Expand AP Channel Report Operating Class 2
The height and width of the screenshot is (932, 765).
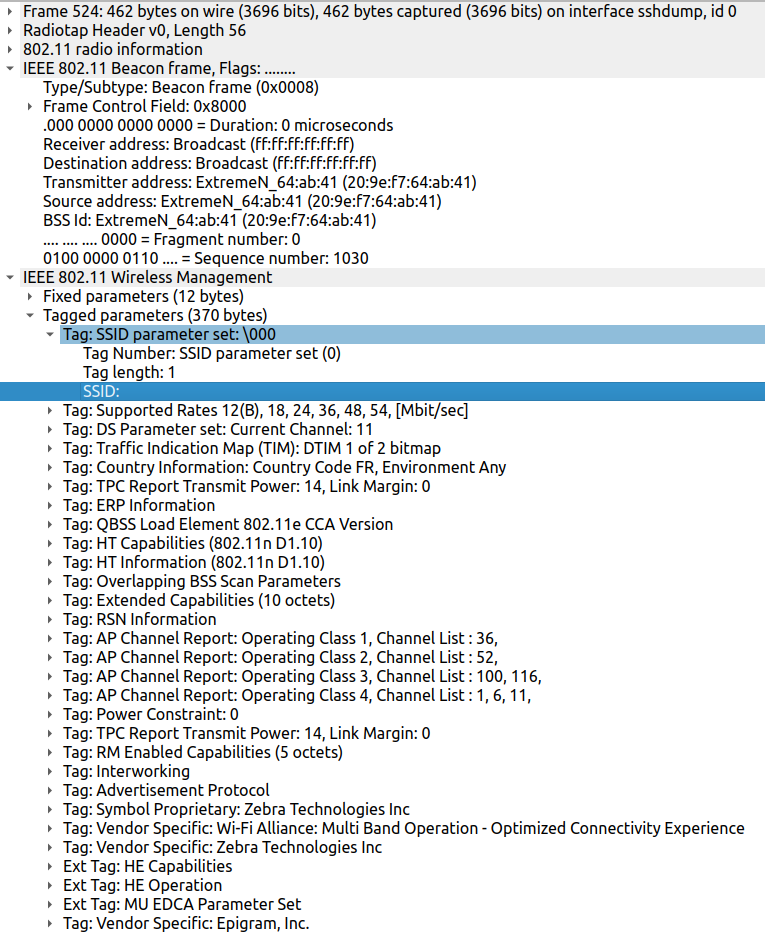pos(50,658)
